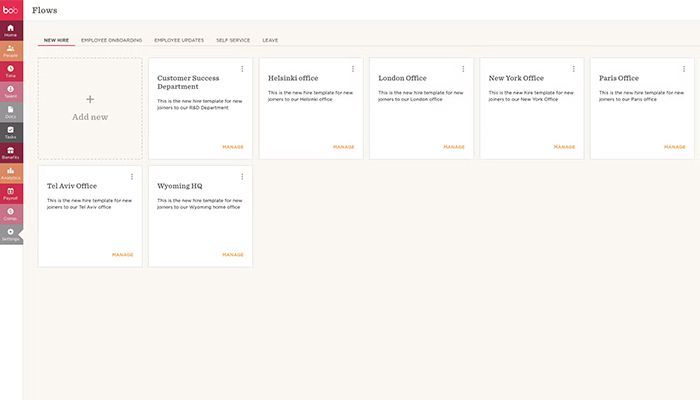Open the Time sidebar icon

(x=10, y=71)
